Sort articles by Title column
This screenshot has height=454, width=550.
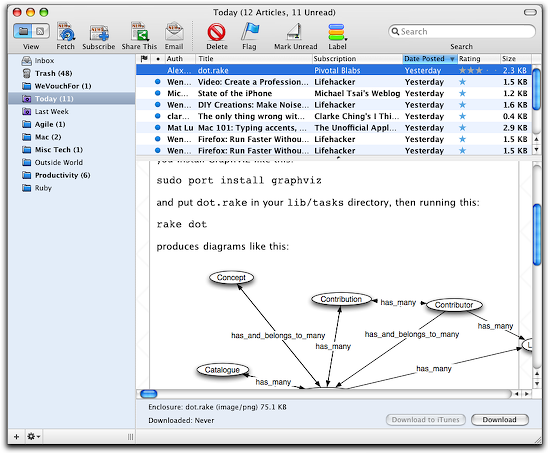point(254,59)
